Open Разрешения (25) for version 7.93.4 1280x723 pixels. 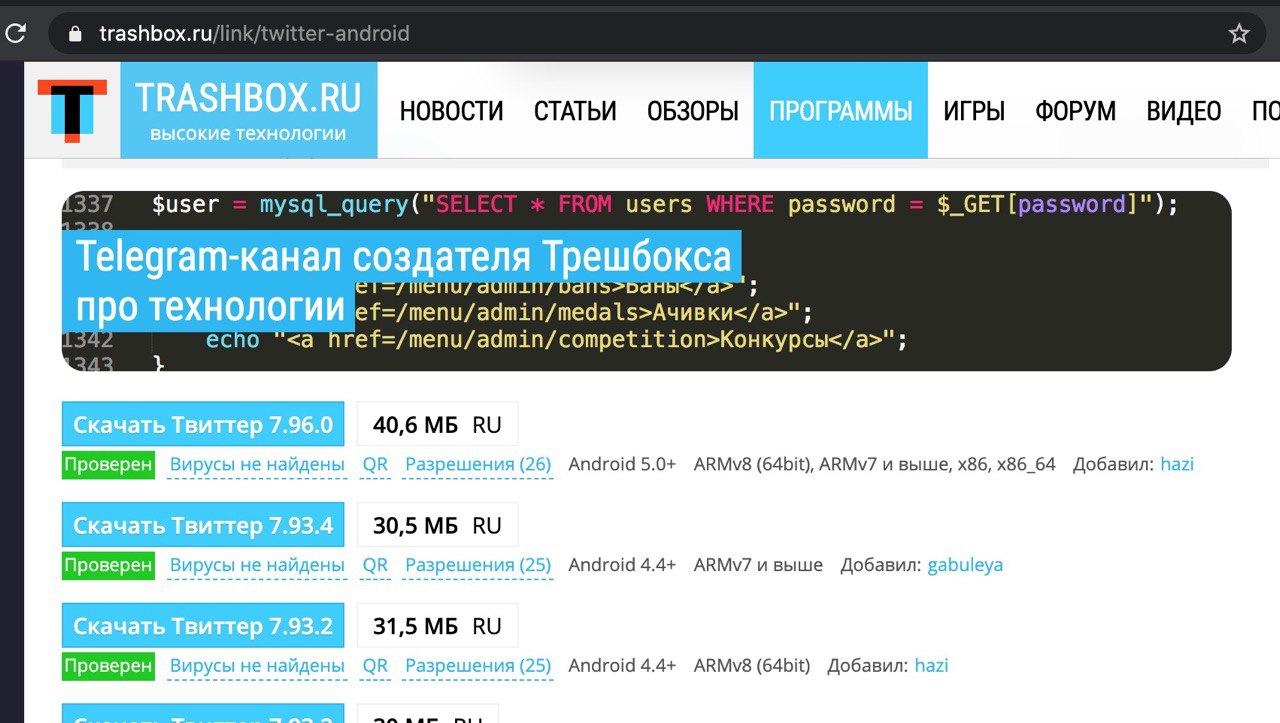tap(478, 565)
